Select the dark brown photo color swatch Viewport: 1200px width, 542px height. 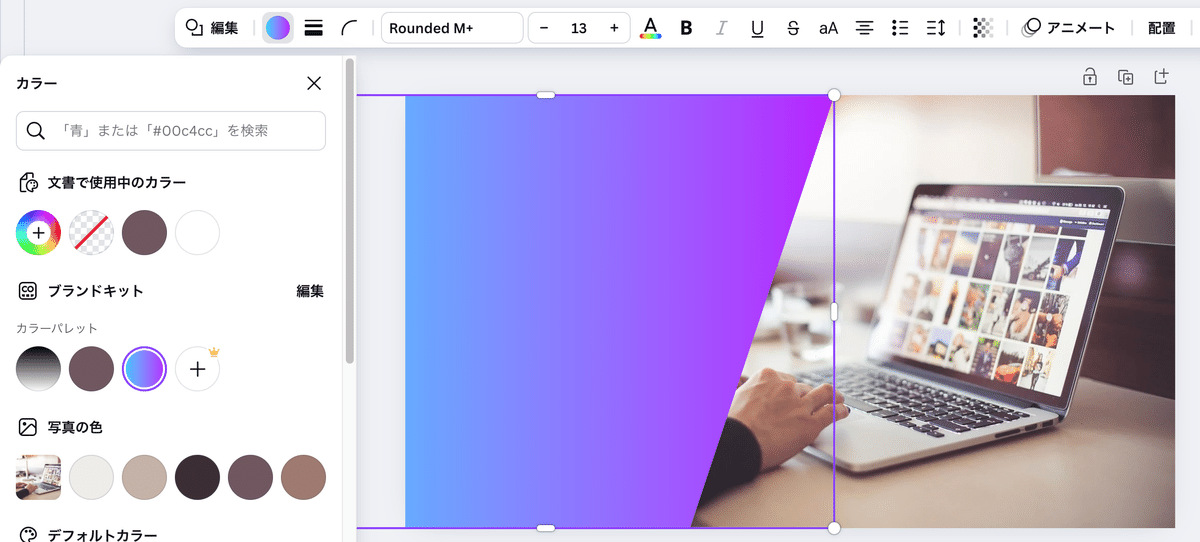(197, 477)
